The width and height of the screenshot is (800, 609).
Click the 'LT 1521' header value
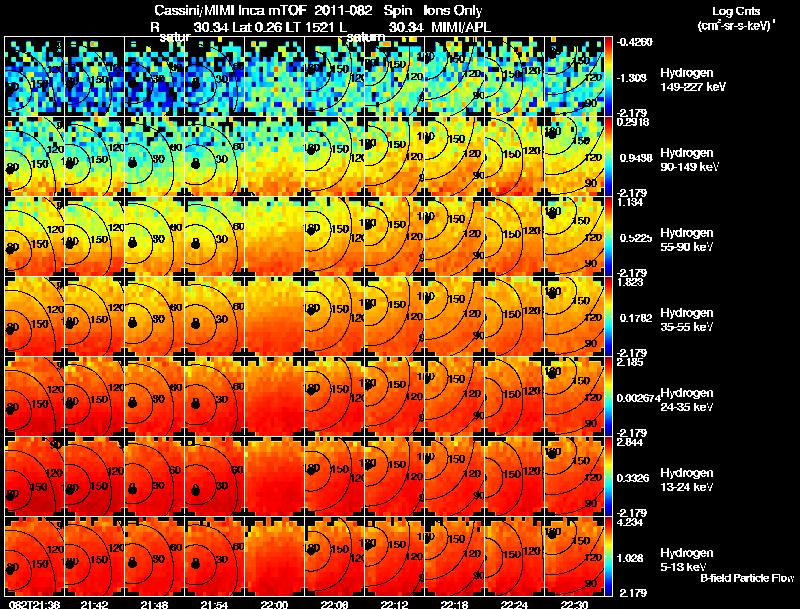[x=309, y=27]
